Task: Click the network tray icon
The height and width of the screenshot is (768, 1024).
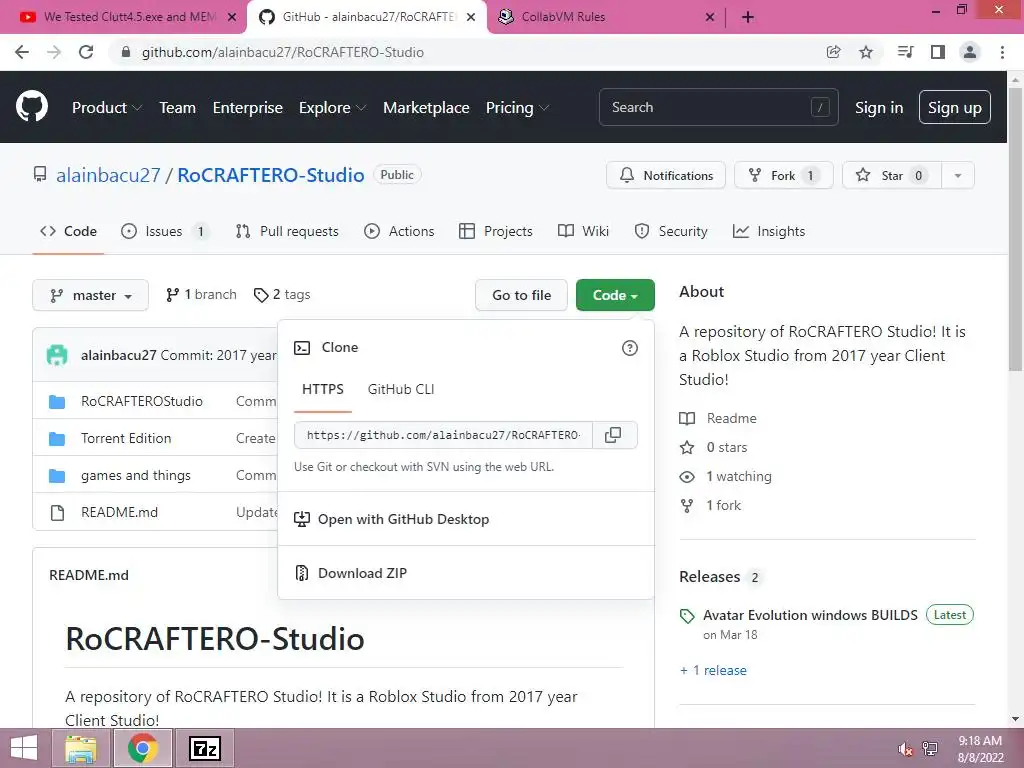Action: coord(930,749)
